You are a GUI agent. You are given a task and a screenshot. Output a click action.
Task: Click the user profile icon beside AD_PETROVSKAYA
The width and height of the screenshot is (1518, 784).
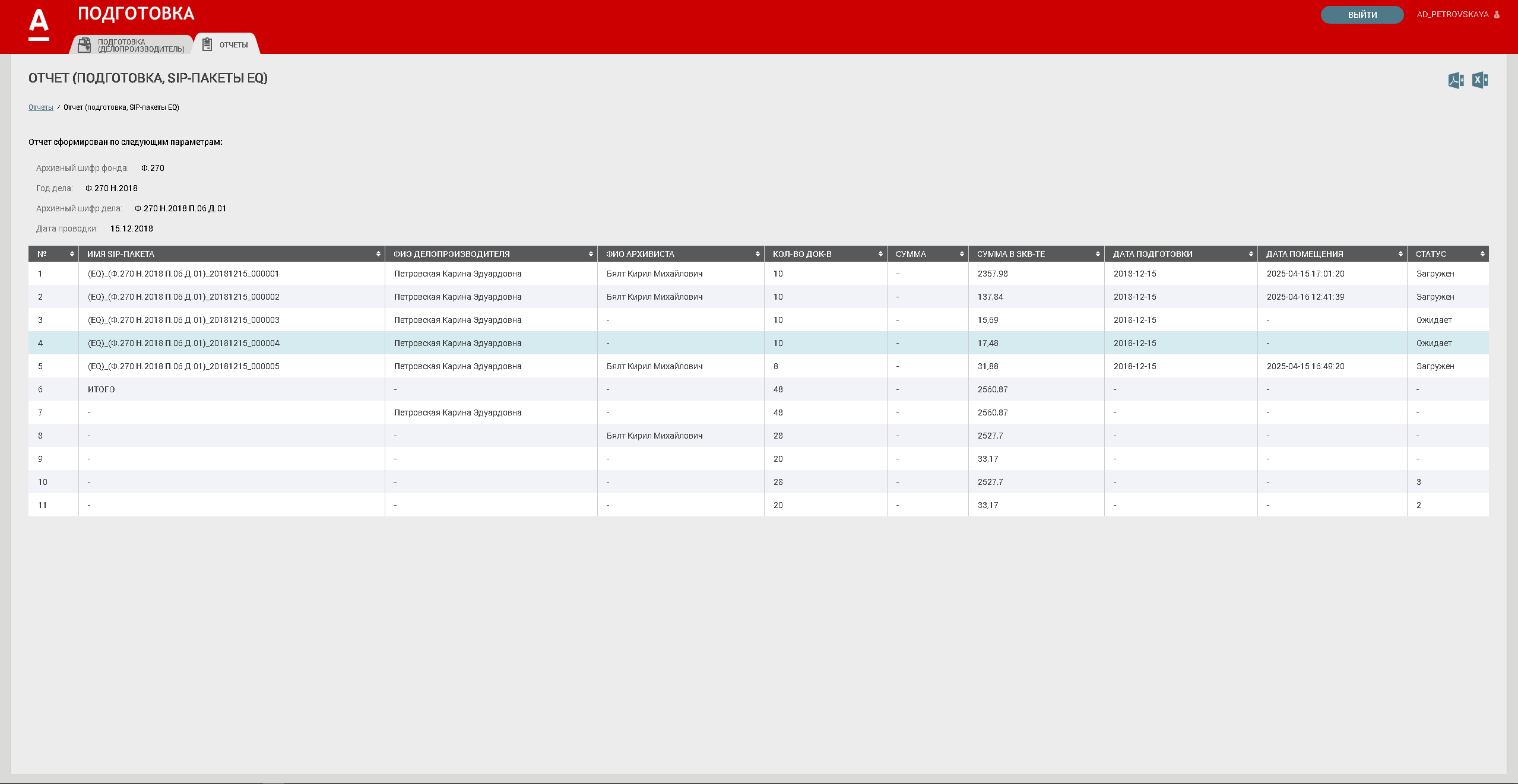(x=1497, y=15)
